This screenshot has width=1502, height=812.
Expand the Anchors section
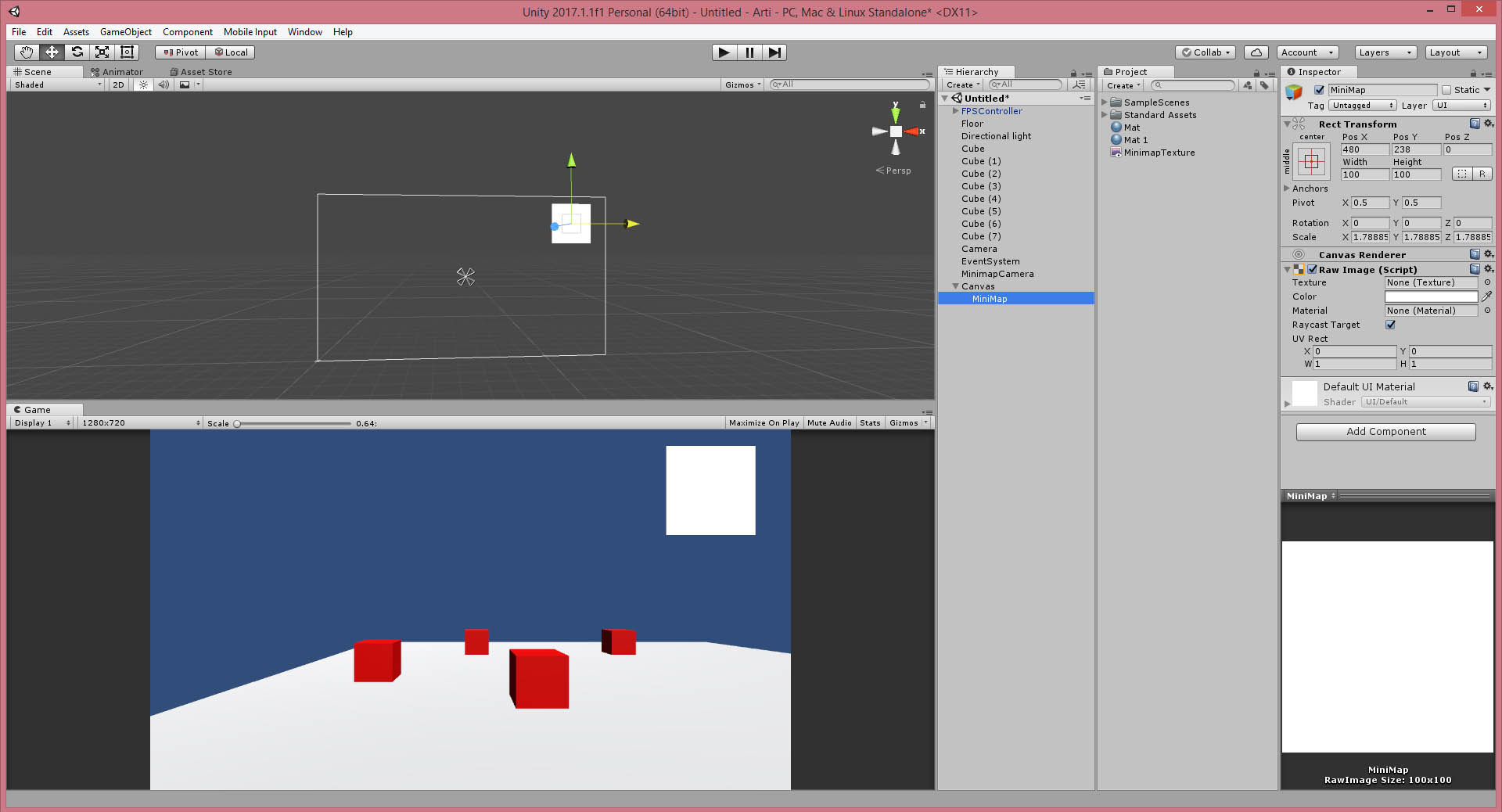(x=1287, y=189)
